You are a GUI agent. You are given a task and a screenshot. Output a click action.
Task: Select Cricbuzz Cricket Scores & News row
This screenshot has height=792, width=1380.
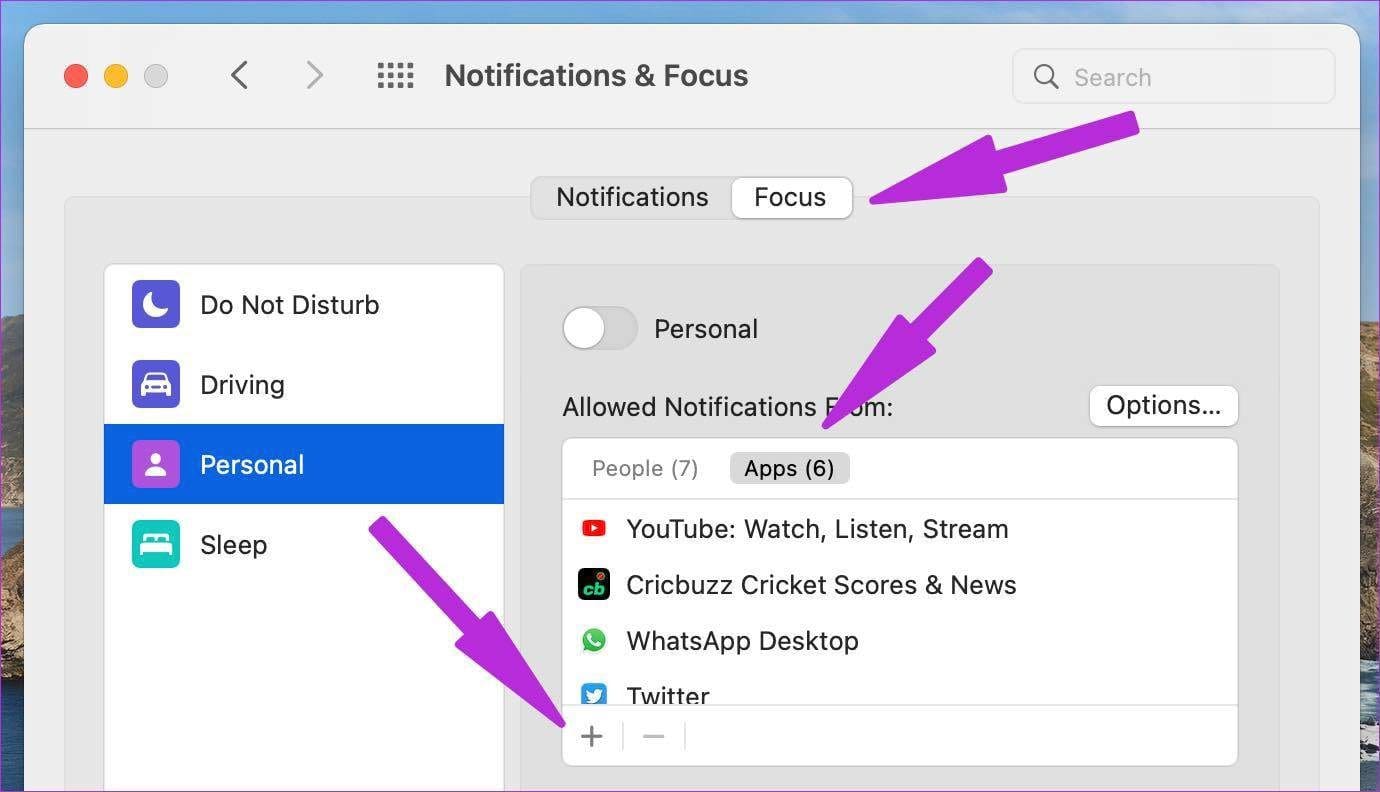click(900, 584)
